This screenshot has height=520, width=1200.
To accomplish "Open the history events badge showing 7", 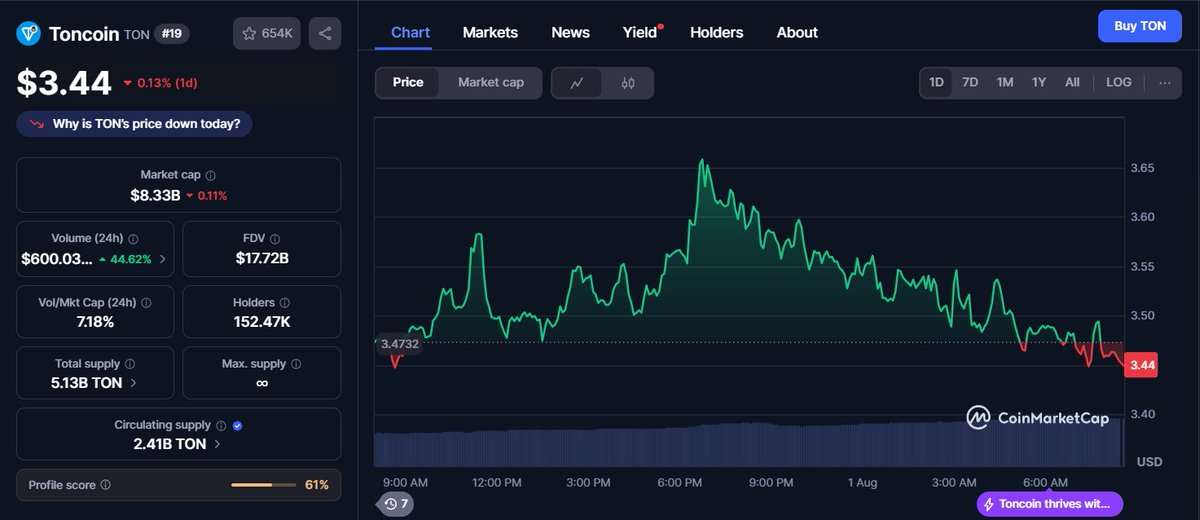I will tap(395, 504).
